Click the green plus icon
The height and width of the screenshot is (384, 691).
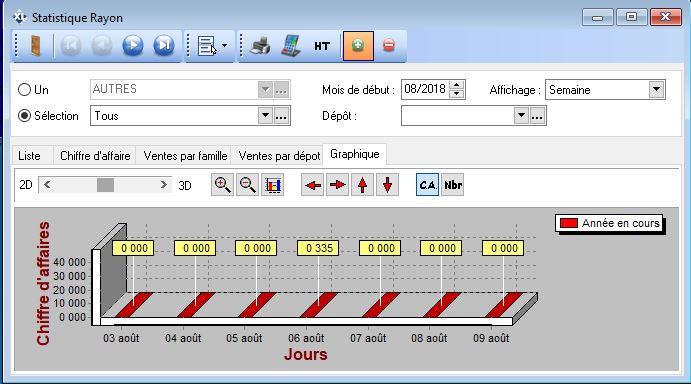(x=358, y=45)
